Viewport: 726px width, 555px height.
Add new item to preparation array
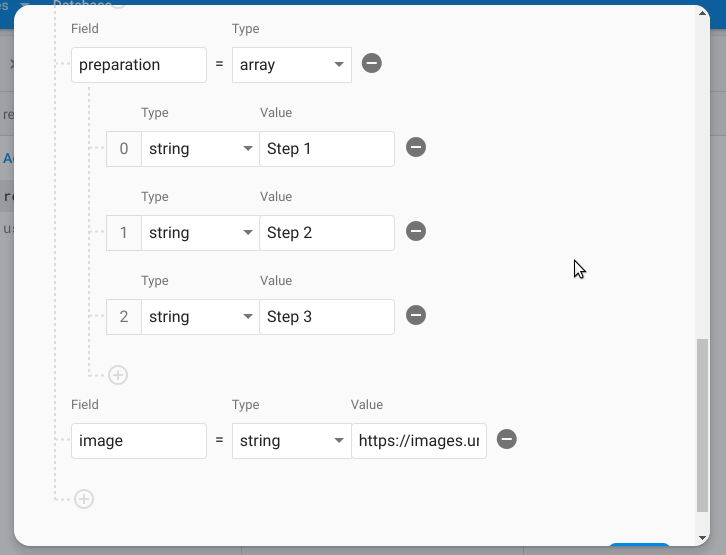point(118,375)
